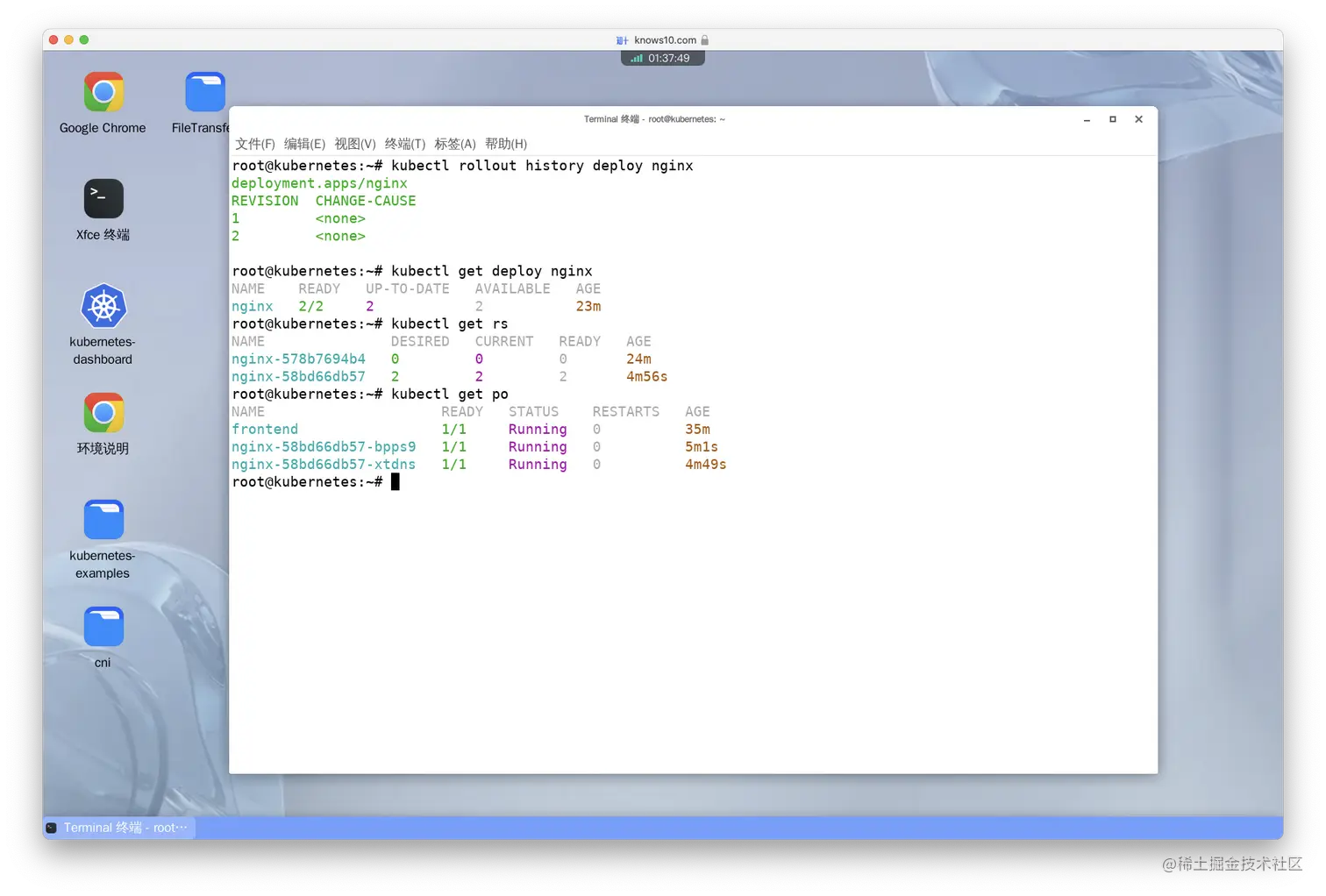Image resolution: width=1326 pixels, height=896 pixels.
Task: Click the frontend pod name
Action: click(x=265, y=429)
